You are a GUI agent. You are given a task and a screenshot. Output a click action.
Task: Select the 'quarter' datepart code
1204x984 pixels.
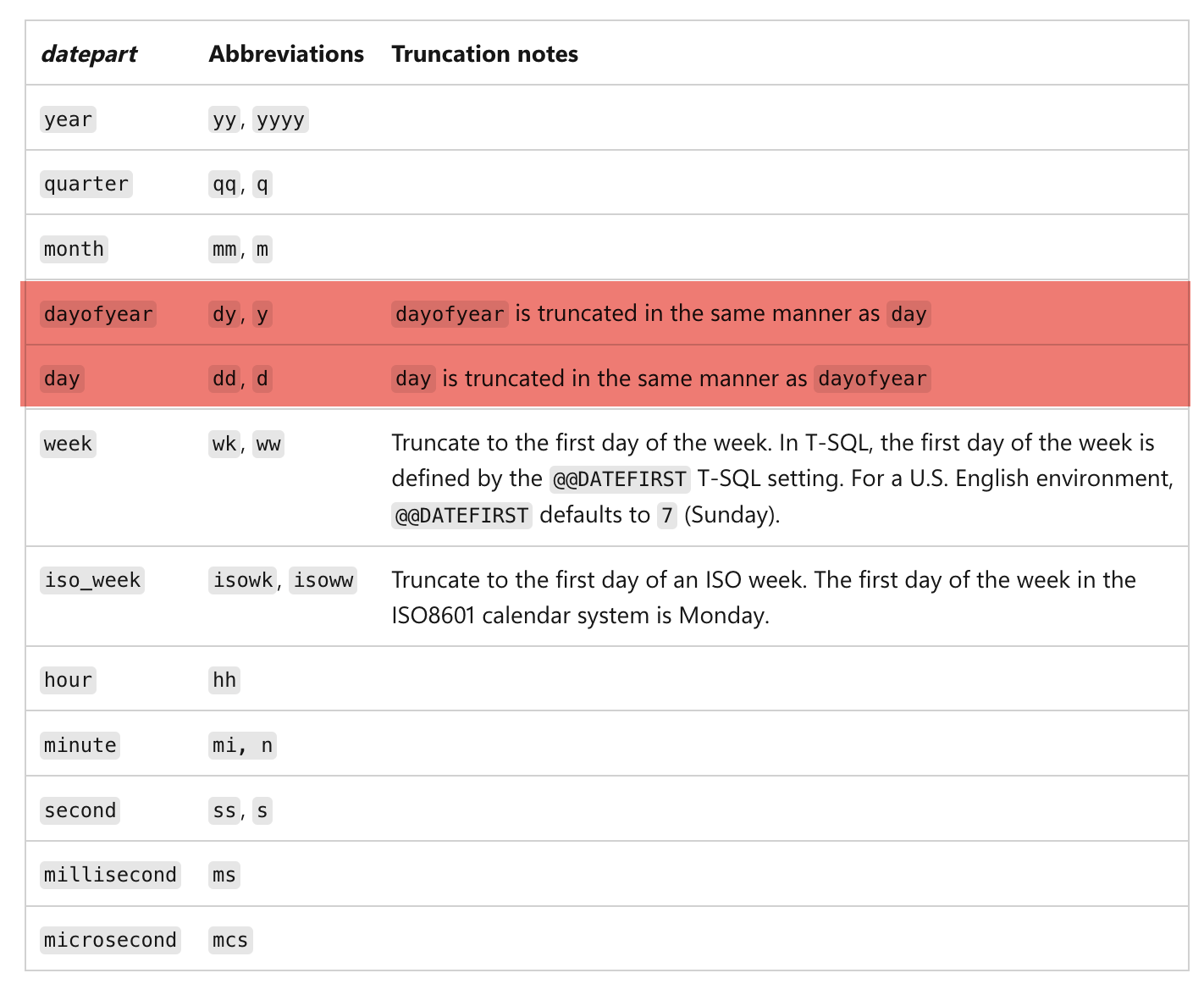[x=86, y=184]
